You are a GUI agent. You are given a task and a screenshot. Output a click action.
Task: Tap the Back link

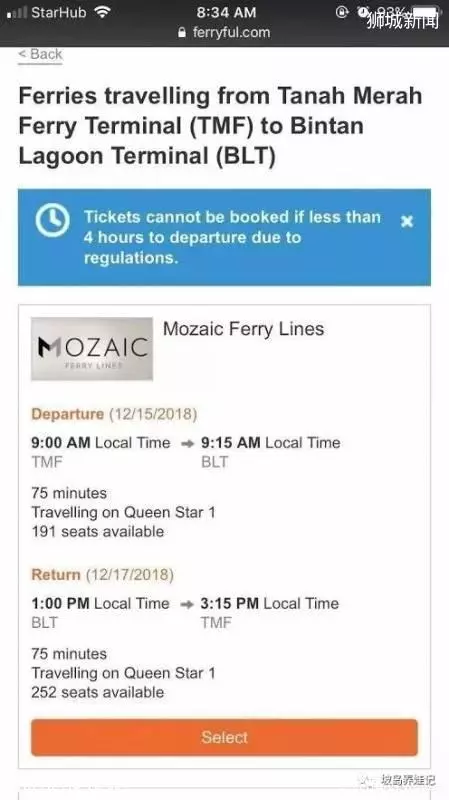[x=40, y=54]
